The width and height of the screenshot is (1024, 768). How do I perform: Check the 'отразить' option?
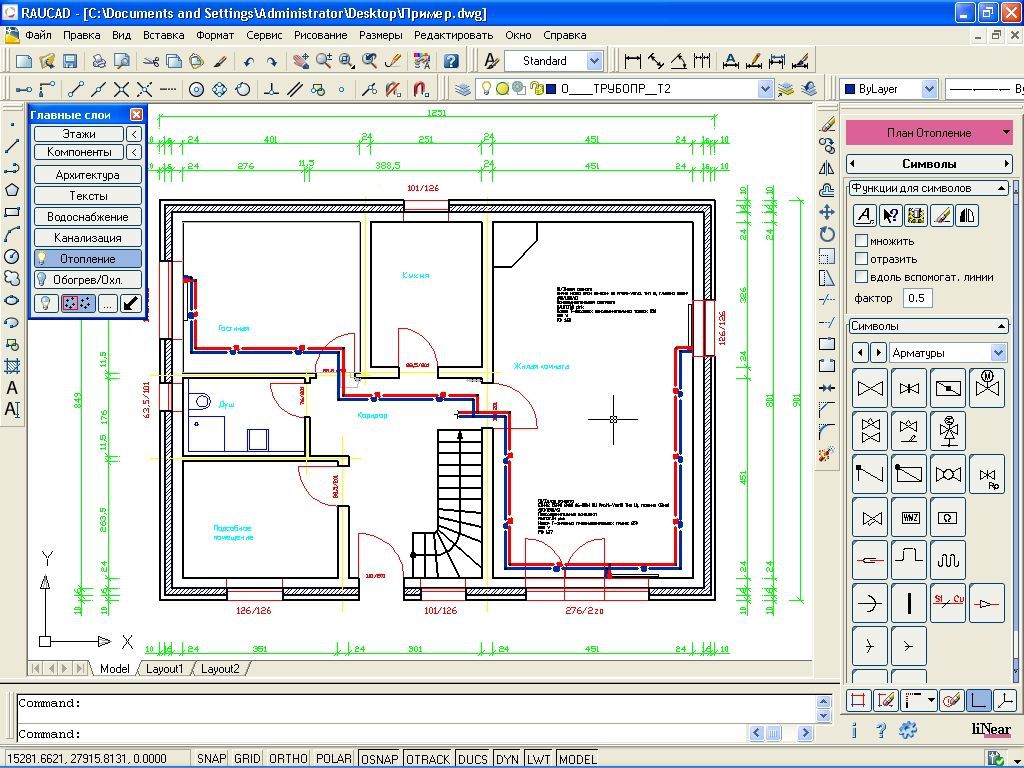point(861,259)
